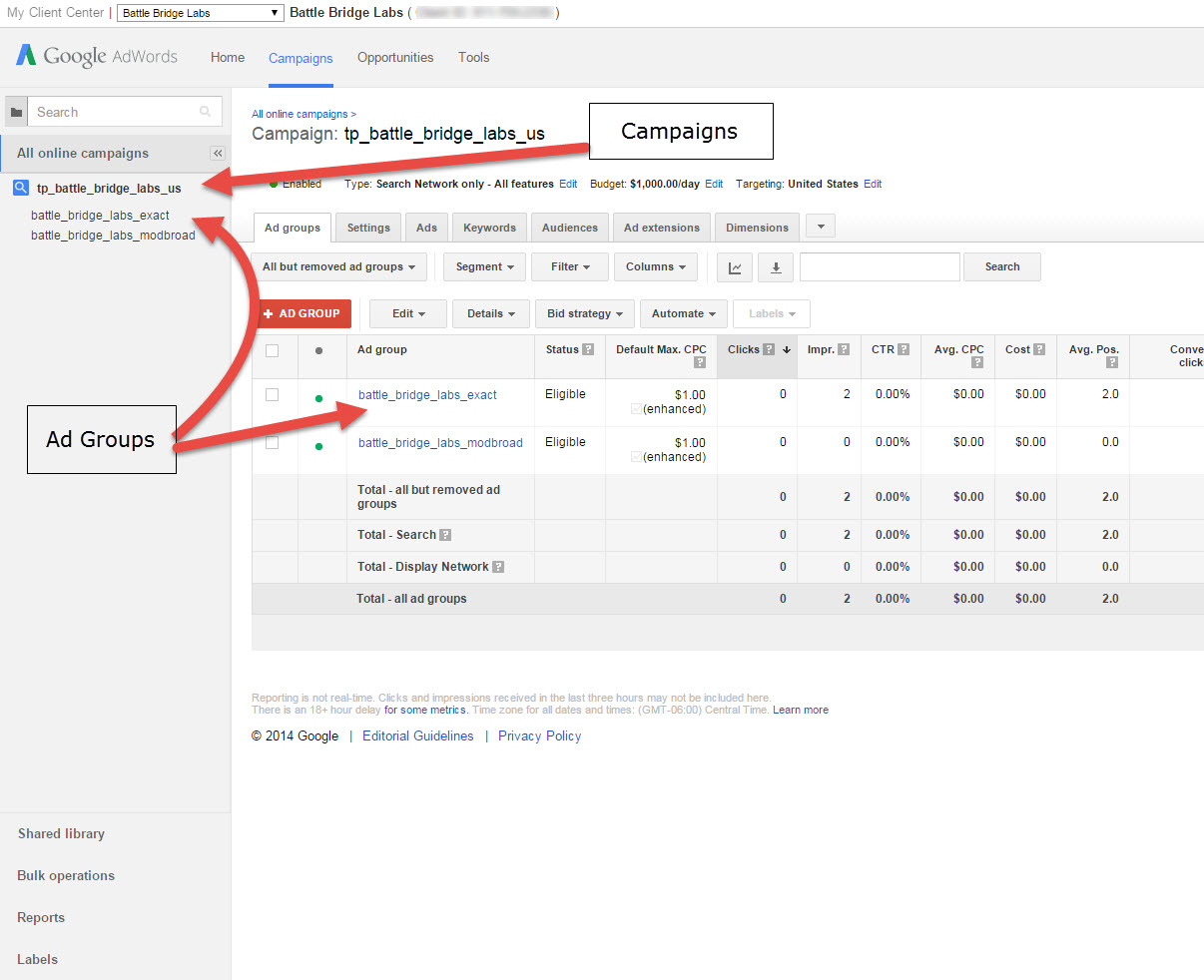The width and height of the screenshot is (1204, 980).
Task: Click the green status dot for battle_bridge_labs_exact
Action: click(318, 397)
